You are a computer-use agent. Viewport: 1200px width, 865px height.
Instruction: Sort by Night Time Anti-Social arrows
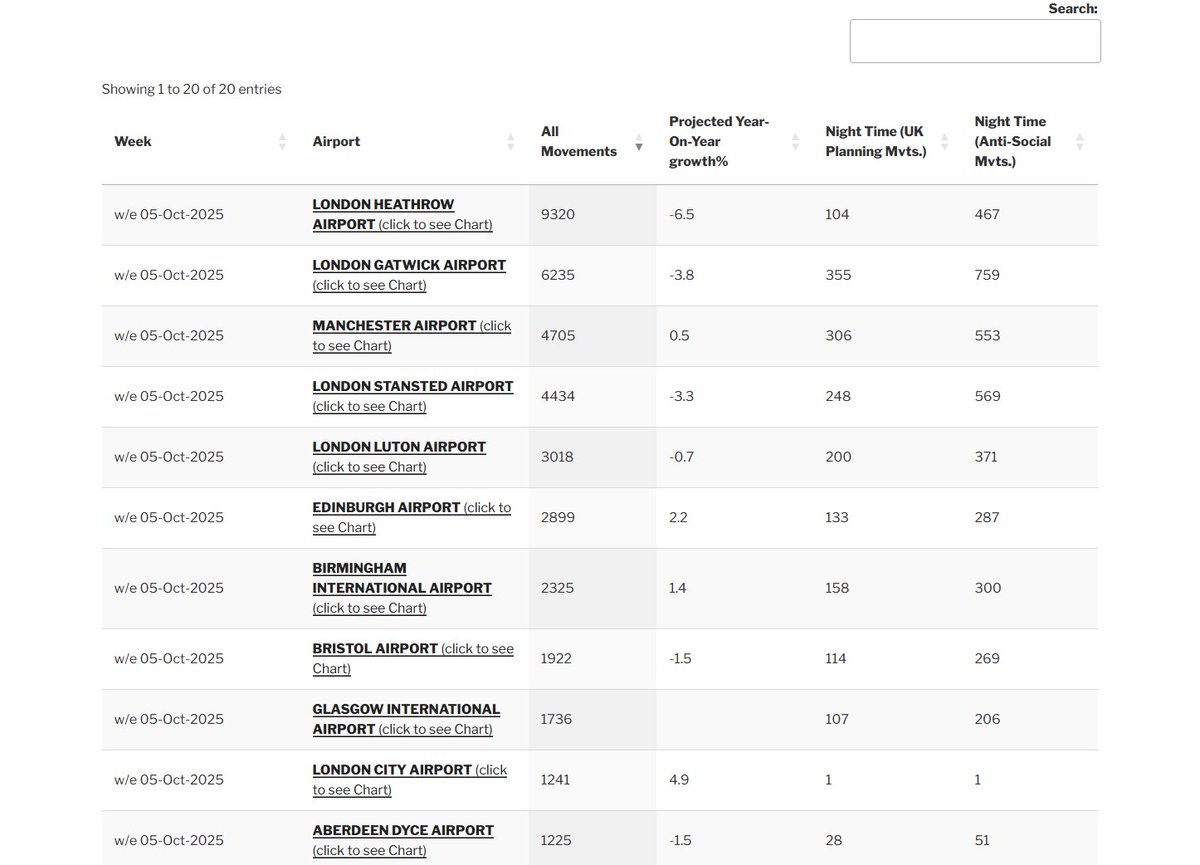(1080, 142)
